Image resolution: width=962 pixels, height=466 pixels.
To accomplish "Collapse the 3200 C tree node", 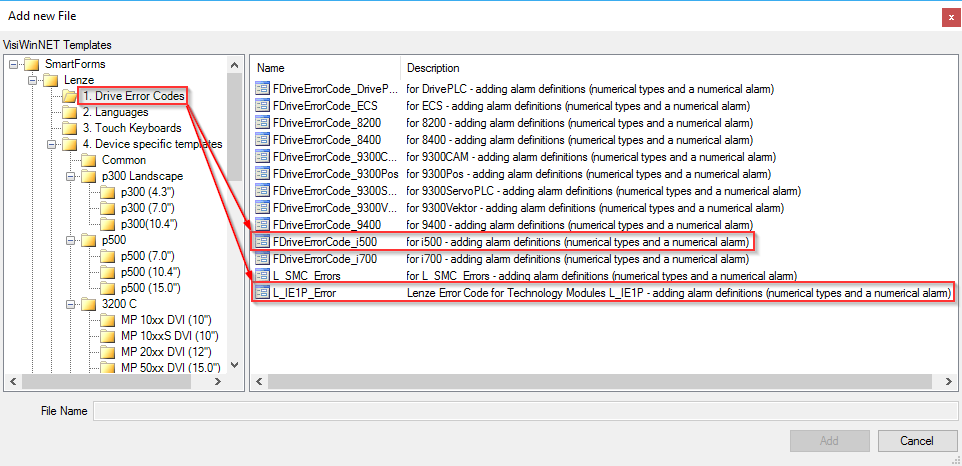I will coord(71,304).
